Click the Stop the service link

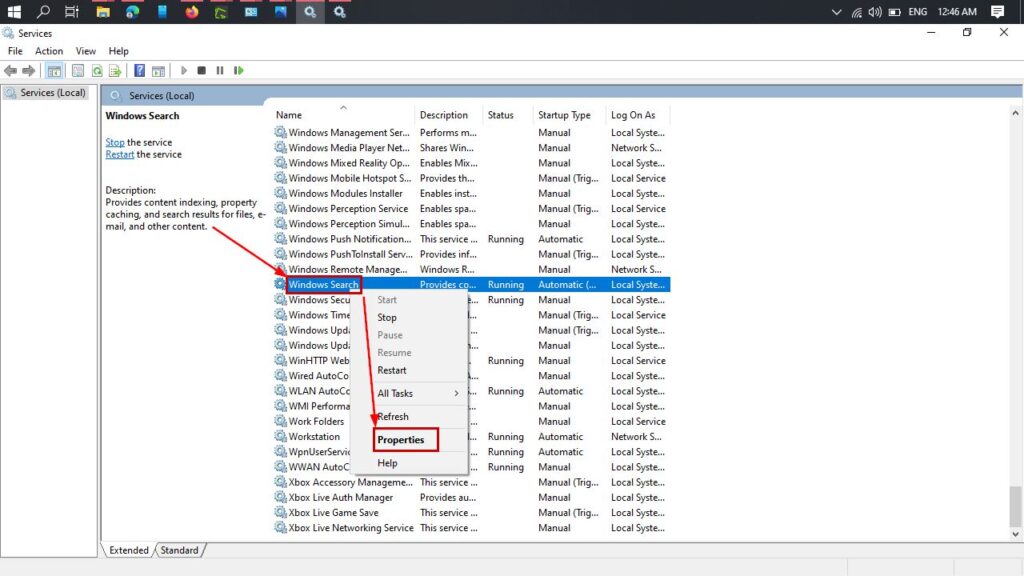[x=115, y=142]
